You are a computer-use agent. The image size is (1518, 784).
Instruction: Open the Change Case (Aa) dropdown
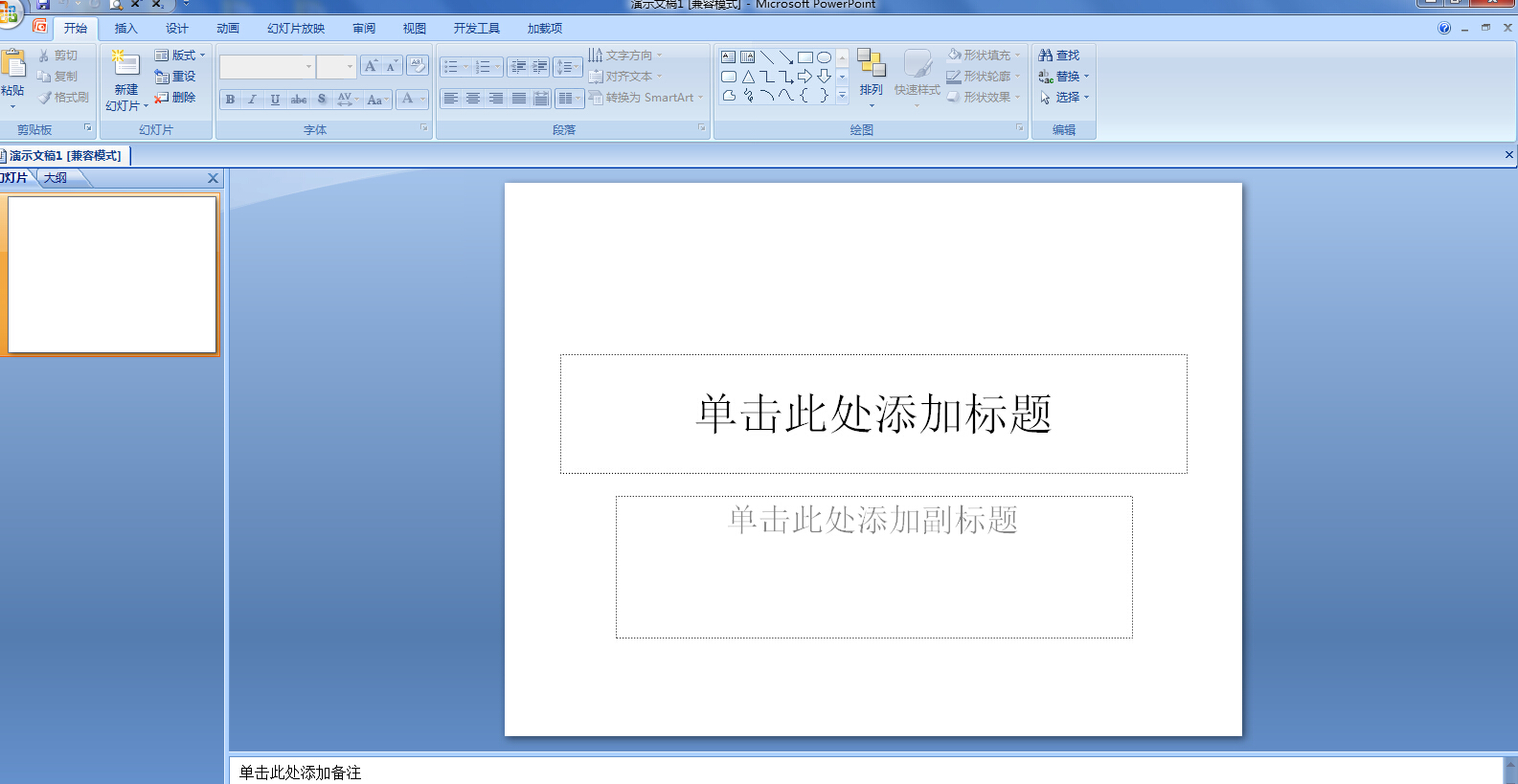tap(377, 99)
